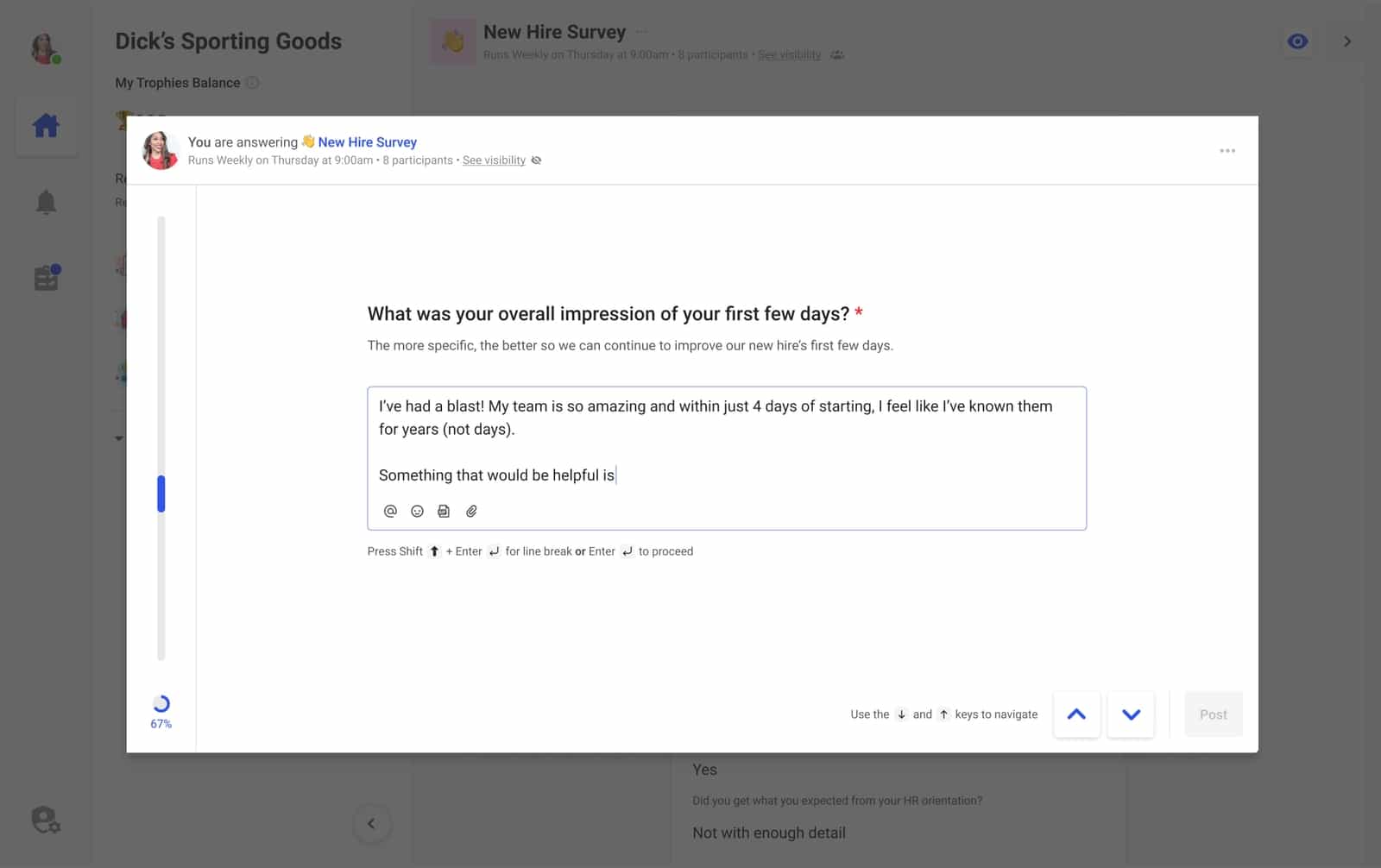Open the emoji picker in the answer field
The image size is (1381, 868).
(417, 511)
